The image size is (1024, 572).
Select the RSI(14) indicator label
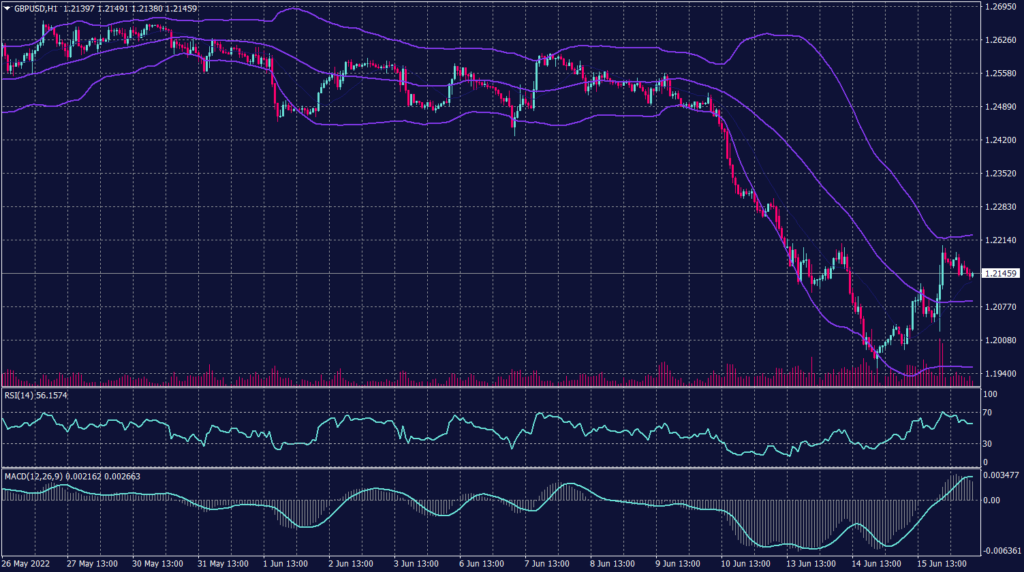(19, 396)
